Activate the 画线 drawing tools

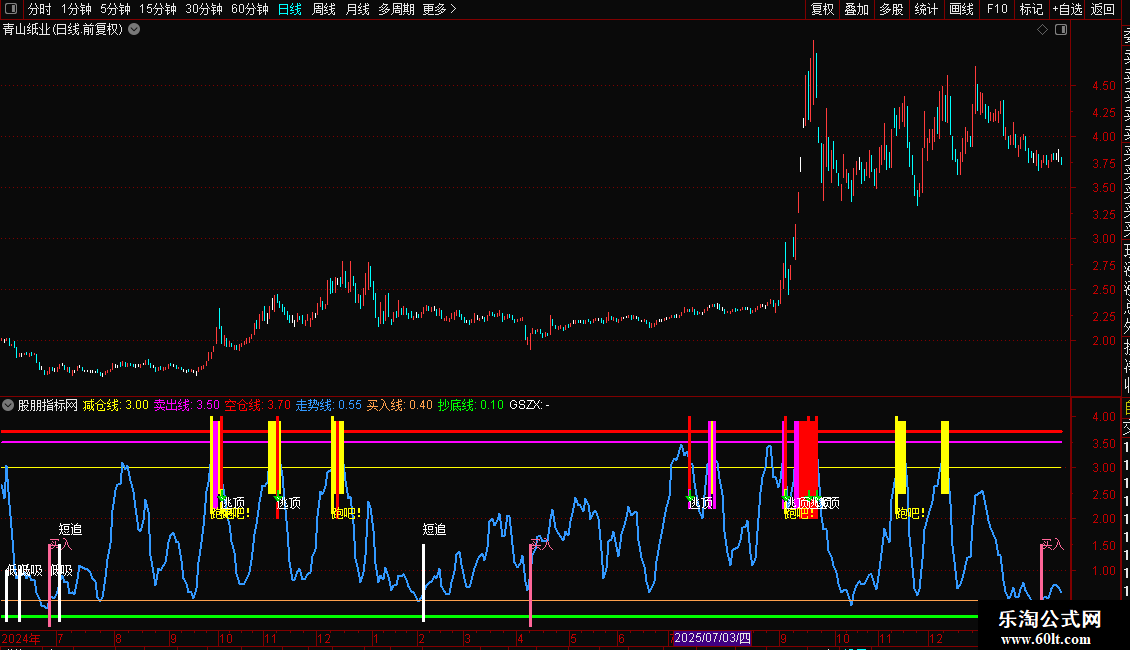(961, 9)
